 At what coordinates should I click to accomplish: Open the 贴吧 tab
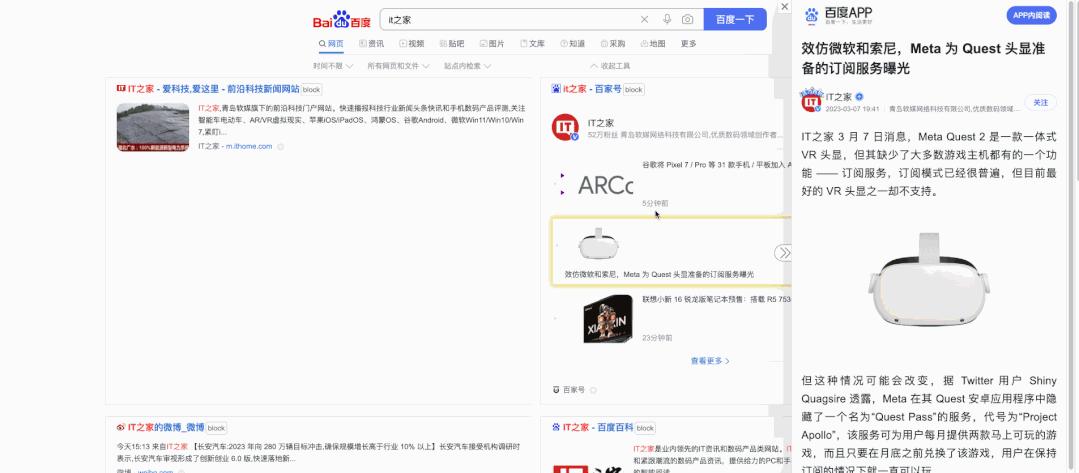pos(451,43)
